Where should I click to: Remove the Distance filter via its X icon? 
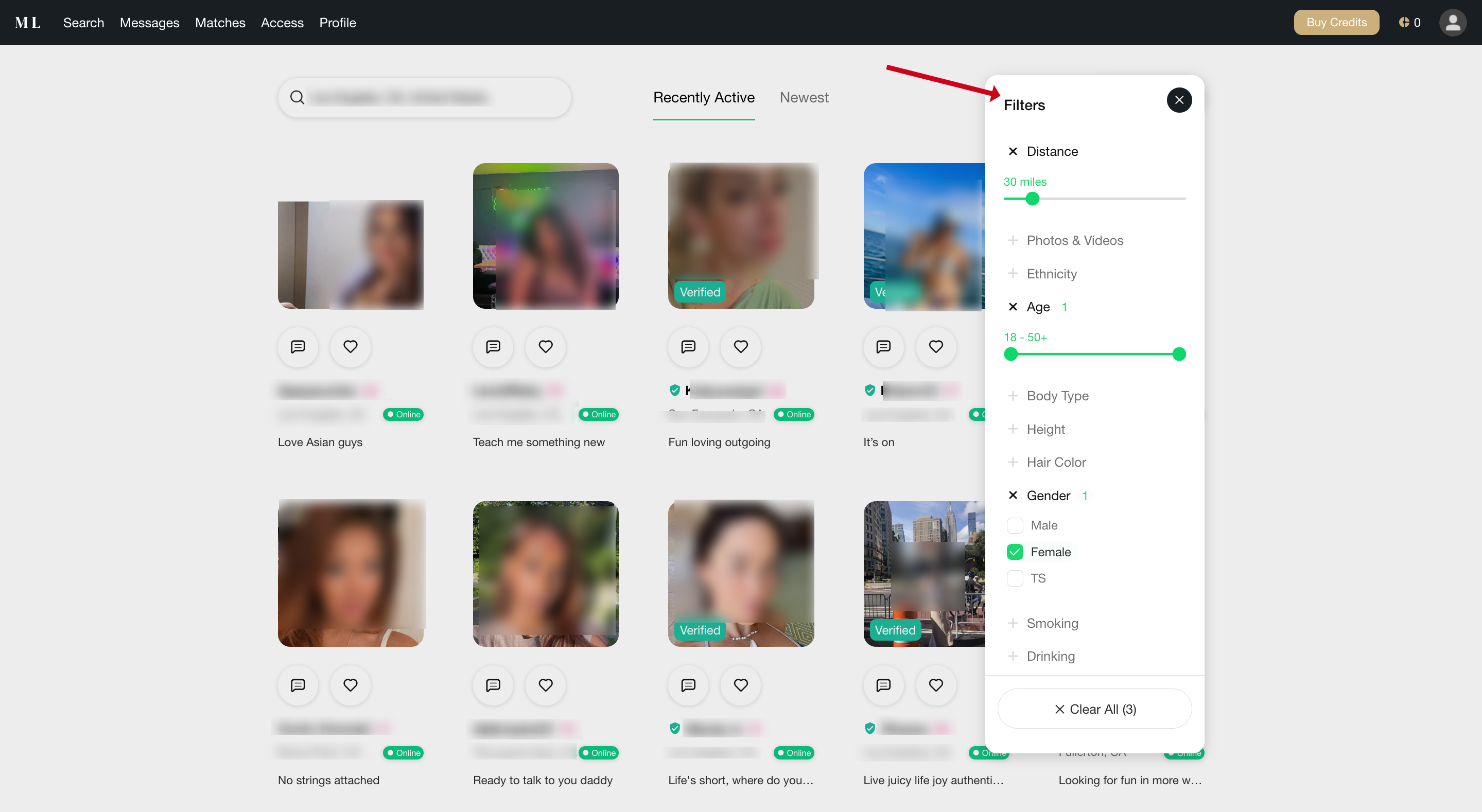pyautogui.click(x=1013, y=151)
